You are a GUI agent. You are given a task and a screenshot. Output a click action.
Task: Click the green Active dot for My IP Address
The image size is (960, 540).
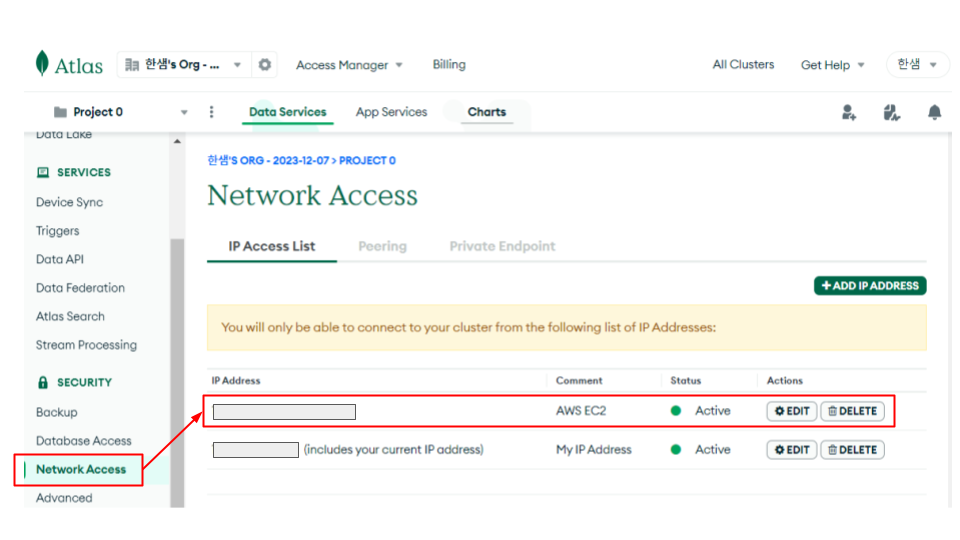676,450
